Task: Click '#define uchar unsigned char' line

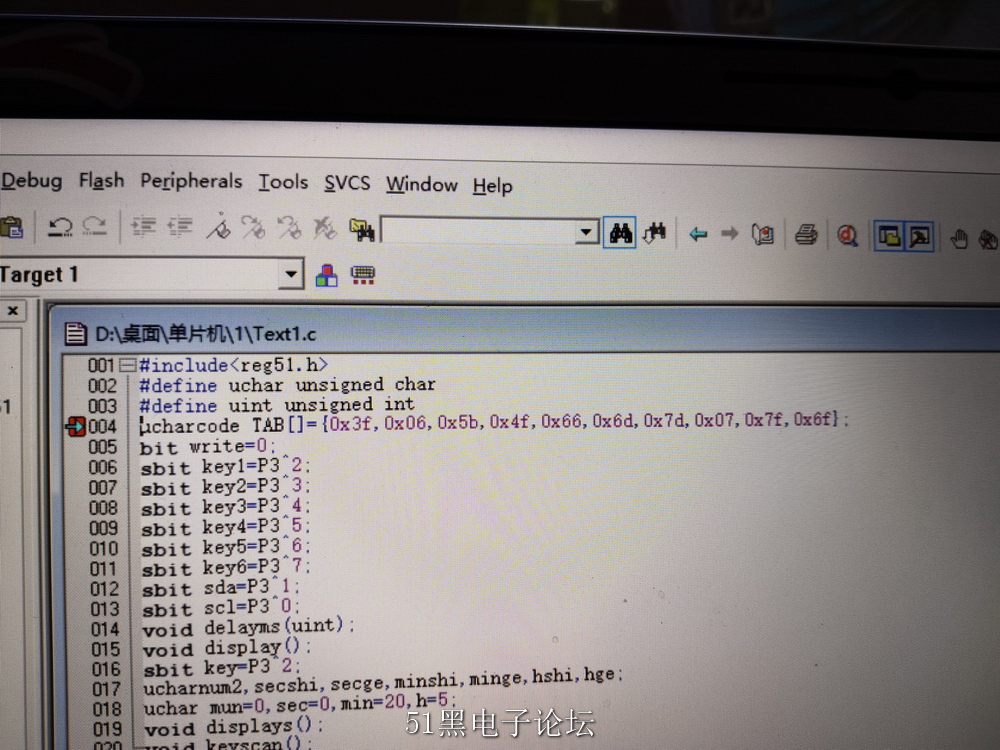Action: 287,385
